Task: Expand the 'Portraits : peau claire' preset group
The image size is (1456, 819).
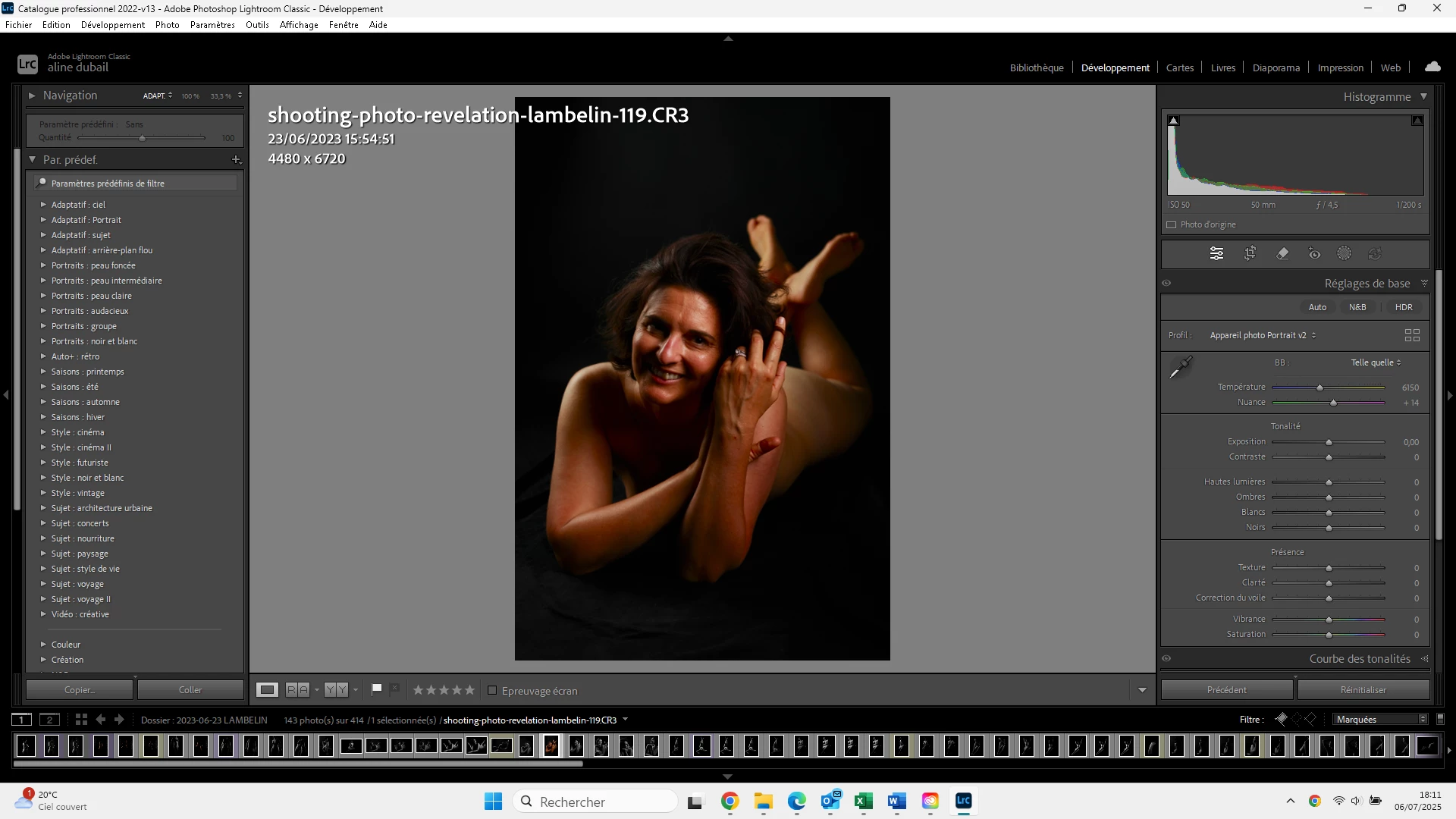Action: click(x=43, y=296)
